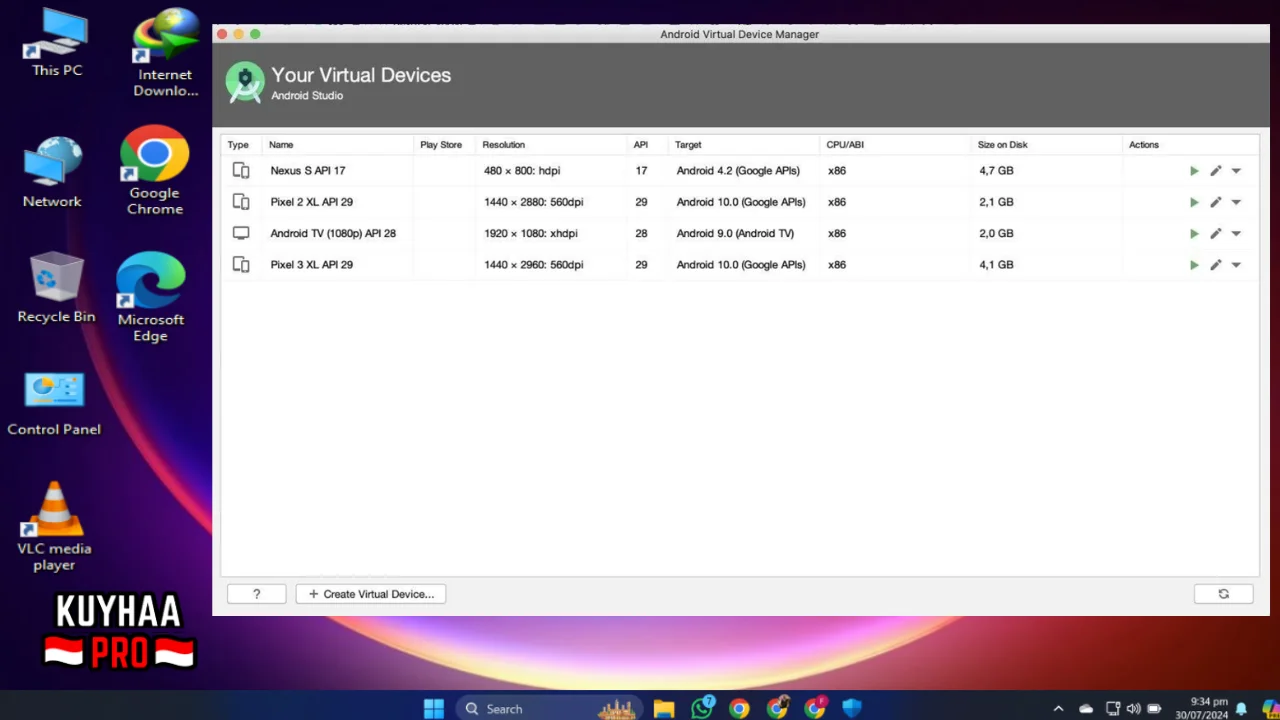Open the Network desktop icon
Screen dimensions: 1280x720
click(52, 172)
